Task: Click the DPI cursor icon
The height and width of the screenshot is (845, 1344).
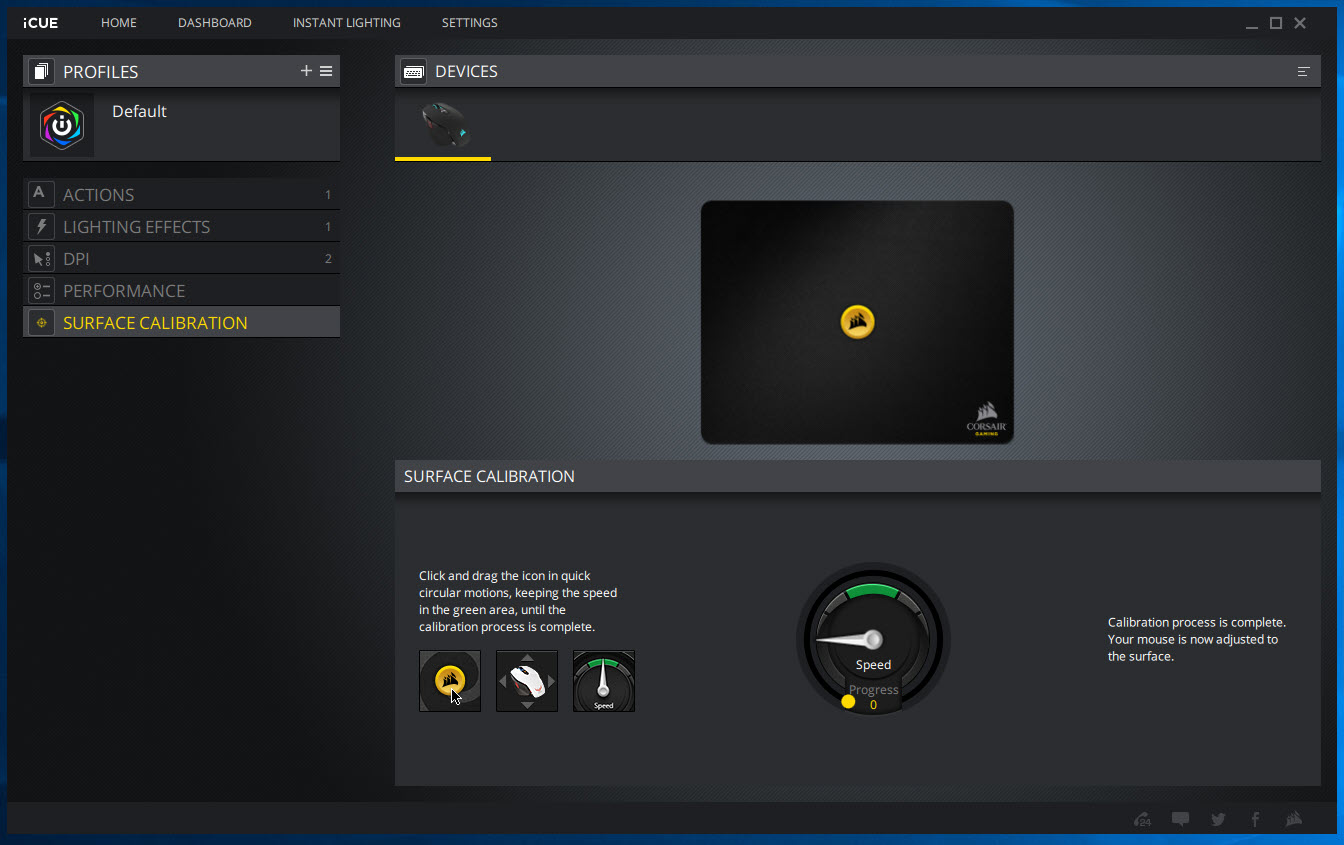Action: click(41, 258)
